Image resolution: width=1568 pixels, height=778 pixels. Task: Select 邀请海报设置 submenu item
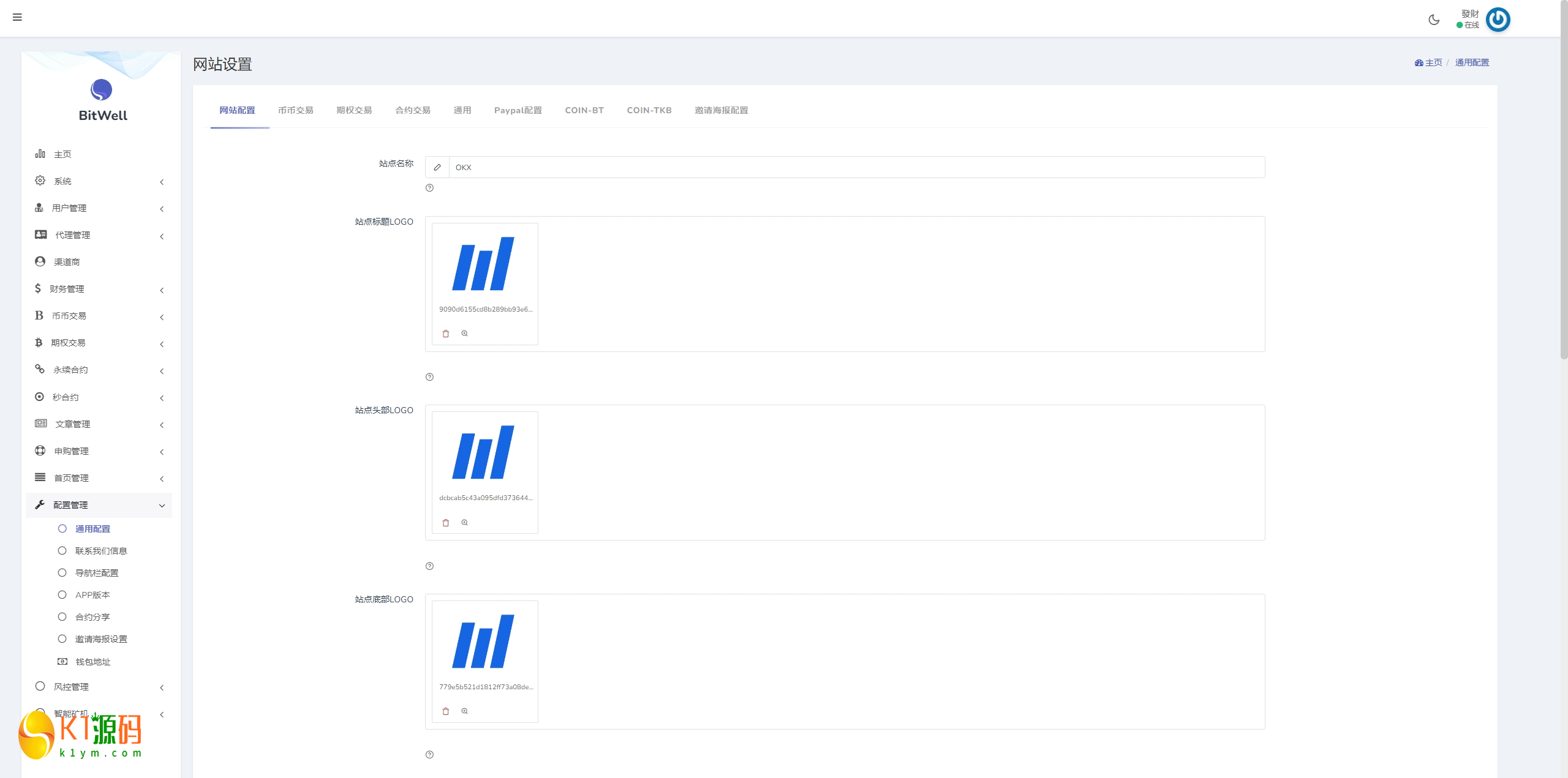click(101, 639)
